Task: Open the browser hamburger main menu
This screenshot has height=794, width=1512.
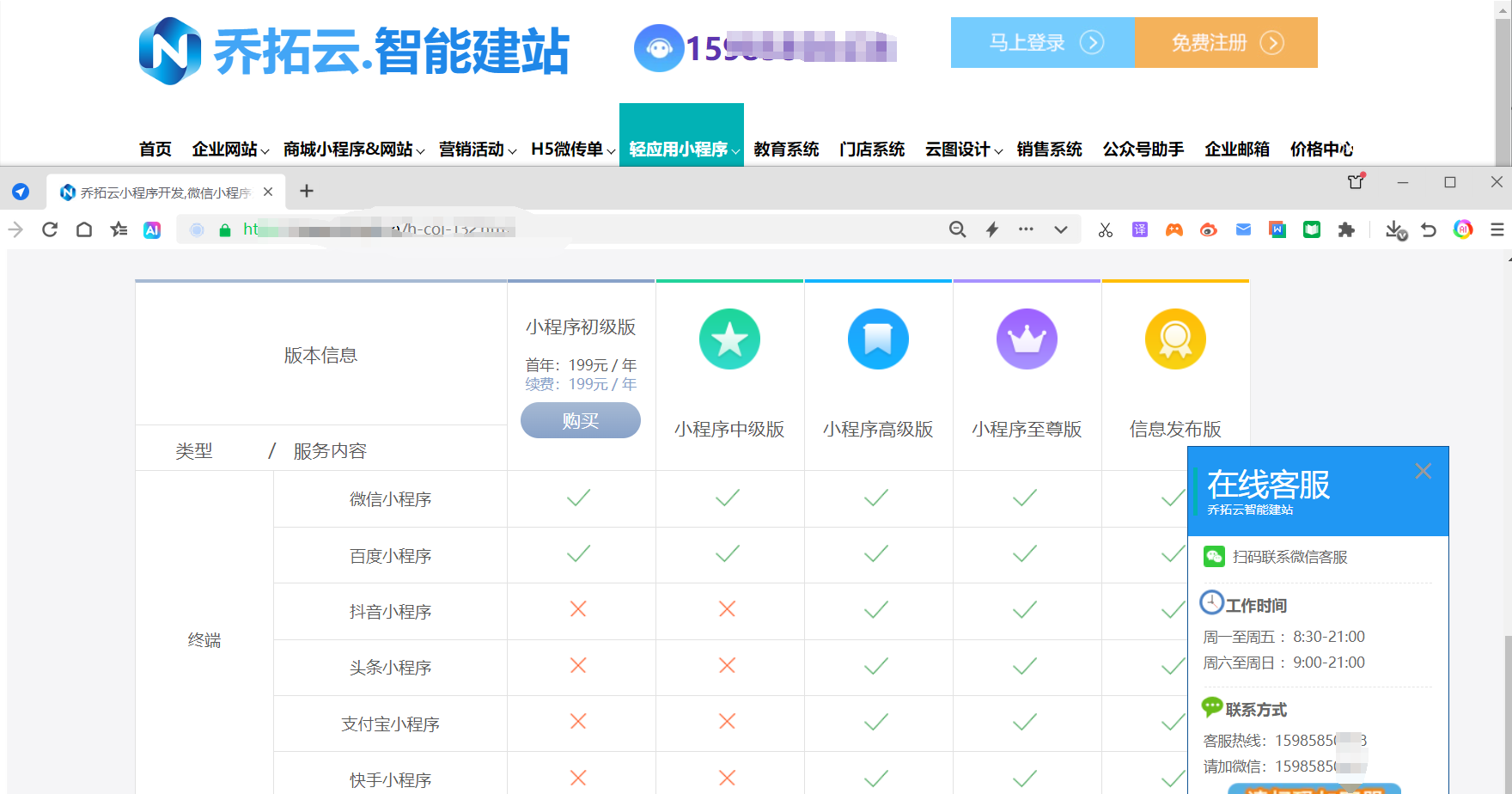Action: pyautogui.click(x=1497, y=229)
